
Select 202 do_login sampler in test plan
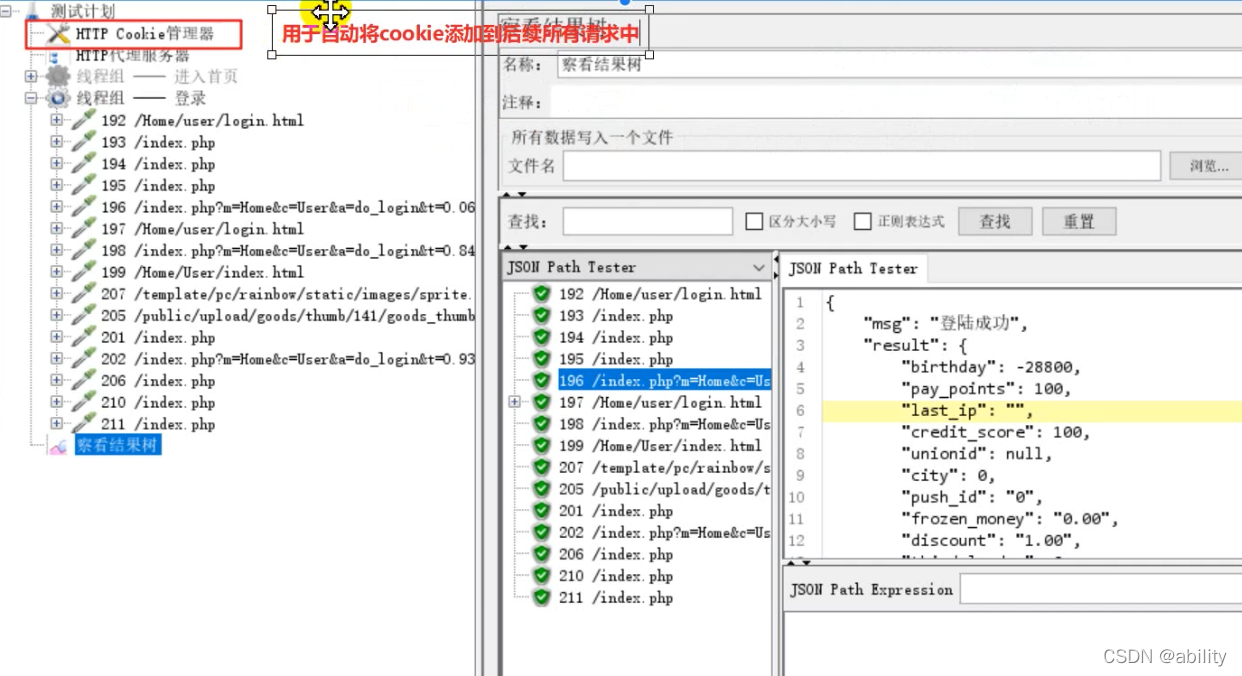point(288,359)
